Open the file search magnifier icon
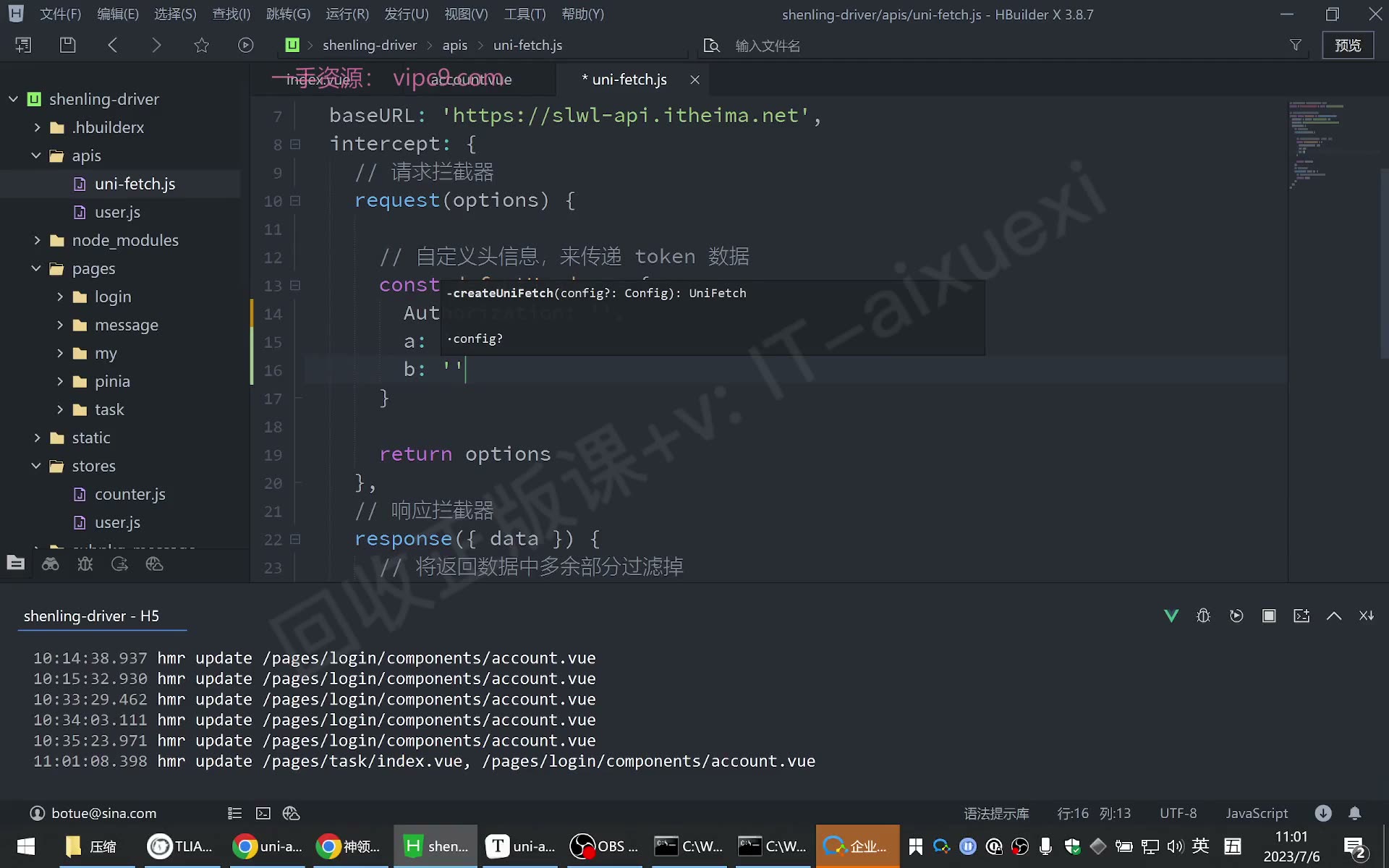 point(712,46)
